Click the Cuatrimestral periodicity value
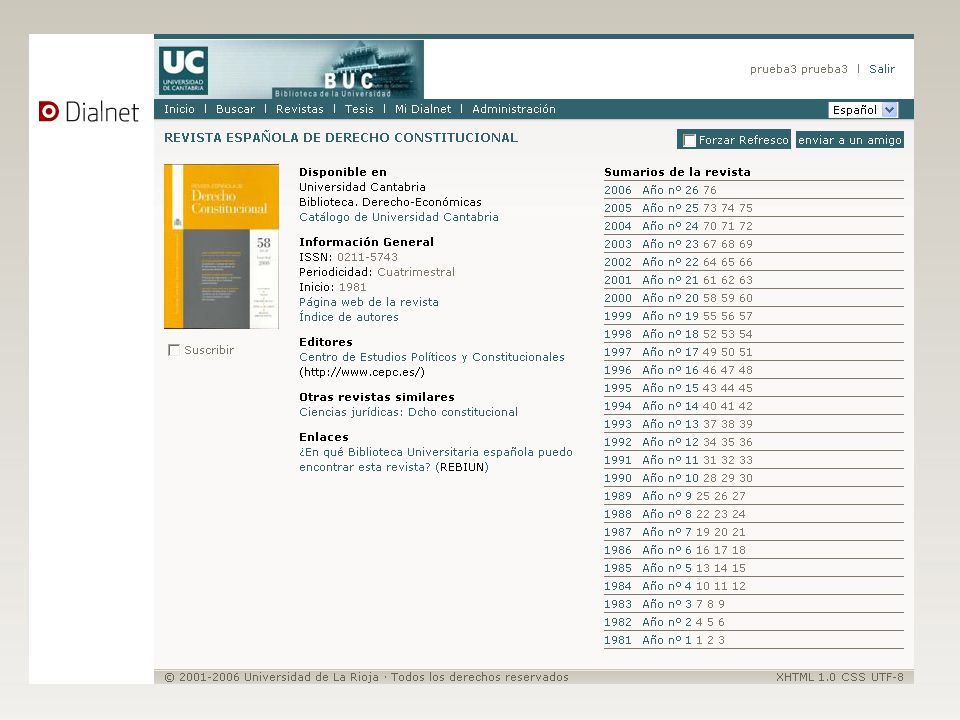This screenshot has width=960, height=720. coord(416,272)
